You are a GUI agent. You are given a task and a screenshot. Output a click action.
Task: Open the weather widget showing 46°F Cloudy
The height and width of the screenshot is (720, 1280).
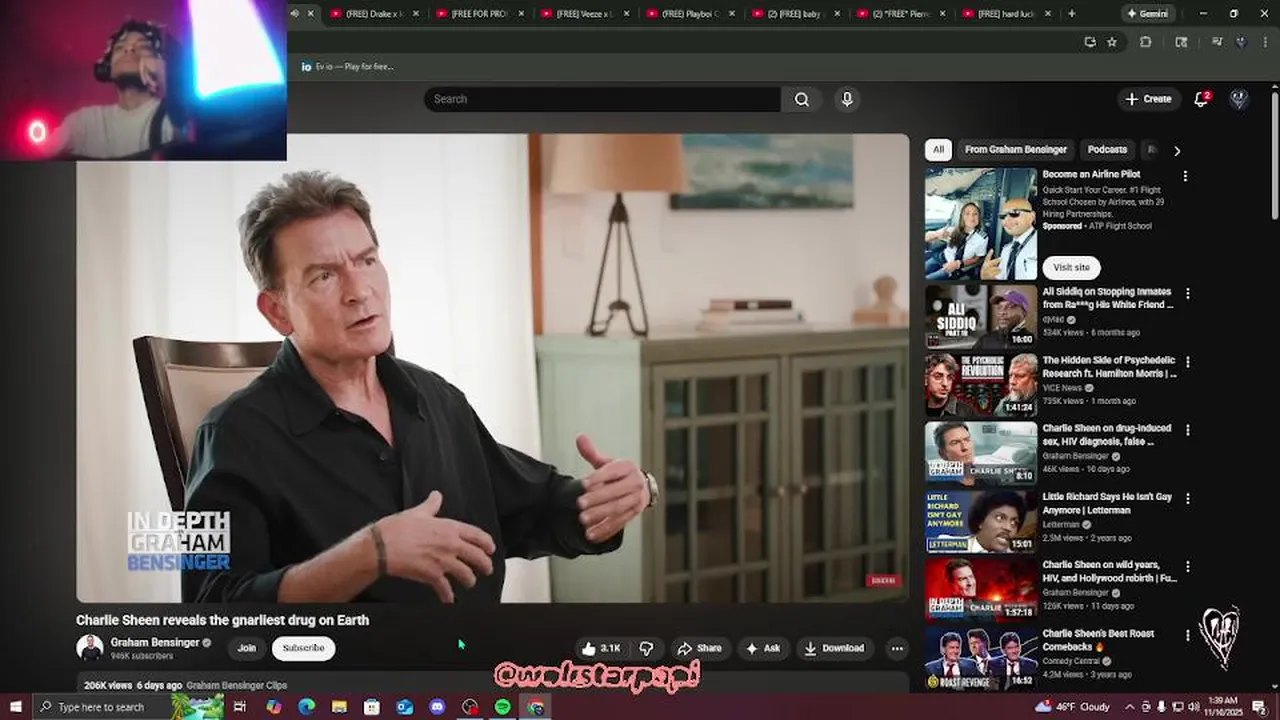tap(1074, 707)
